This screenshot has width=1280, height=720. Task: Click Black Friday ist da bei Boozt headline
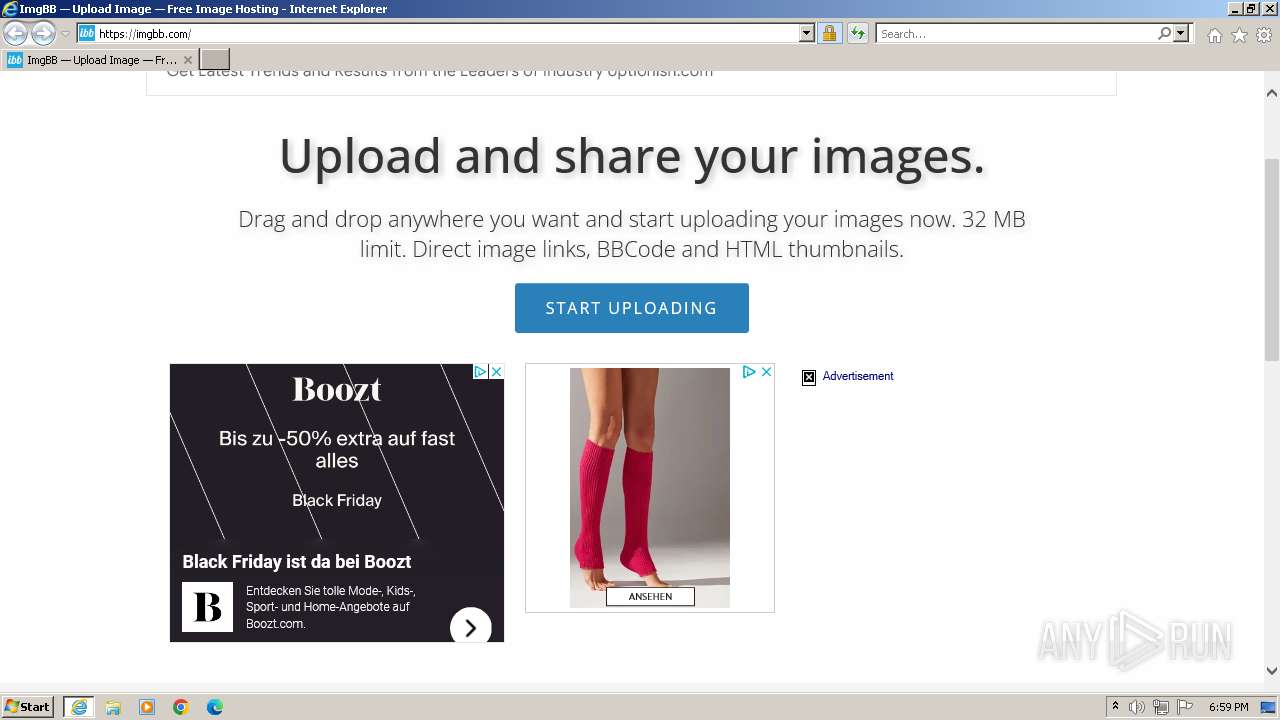click(296, 562)
